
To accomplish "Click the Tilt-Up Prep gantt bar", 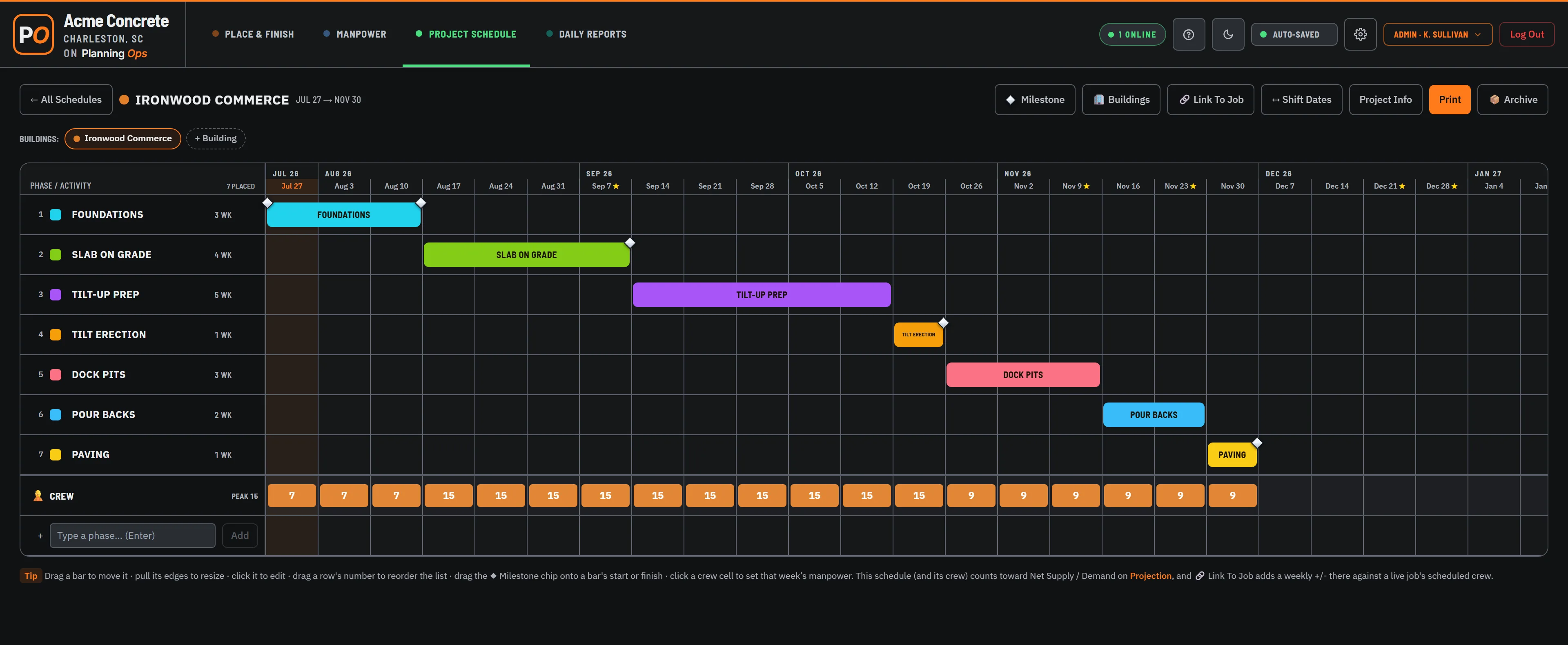I will pyautogui.click(x=762, y=295).
